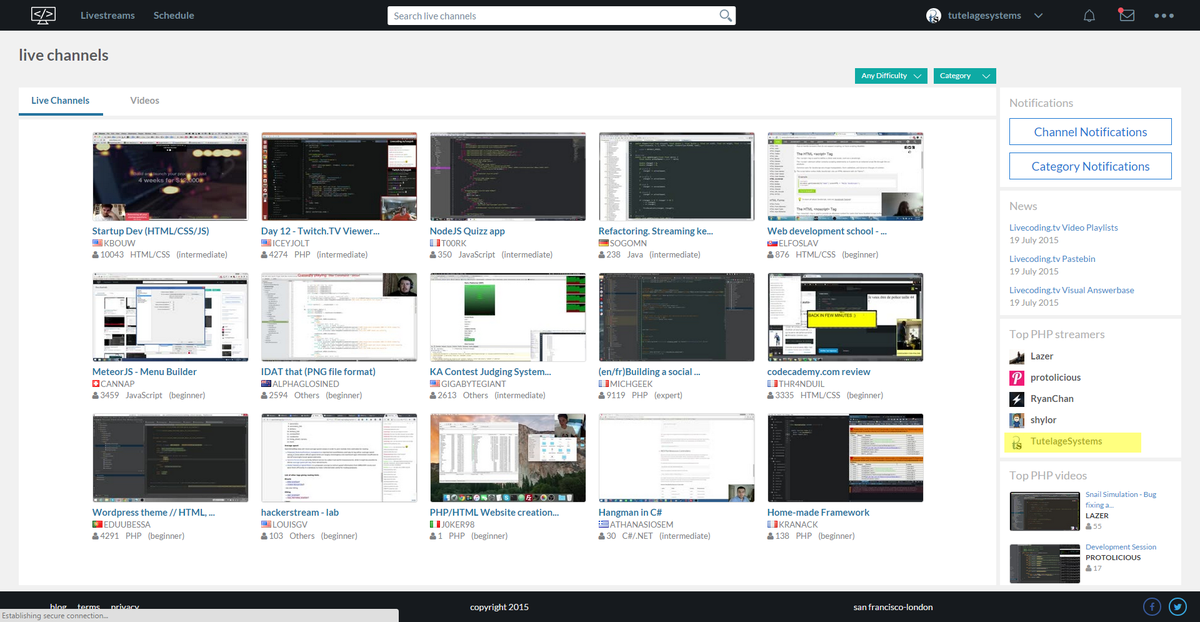Open the inbox envelope icon with red badge
This screenshot has width=1200, height=622.
click(x=1127, y=15)
